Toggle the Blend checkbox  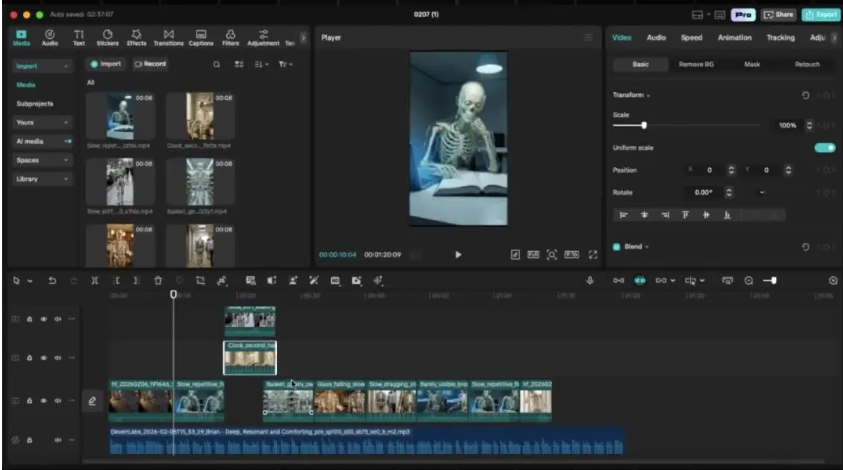pyautogui.click(x=616, y=246)
